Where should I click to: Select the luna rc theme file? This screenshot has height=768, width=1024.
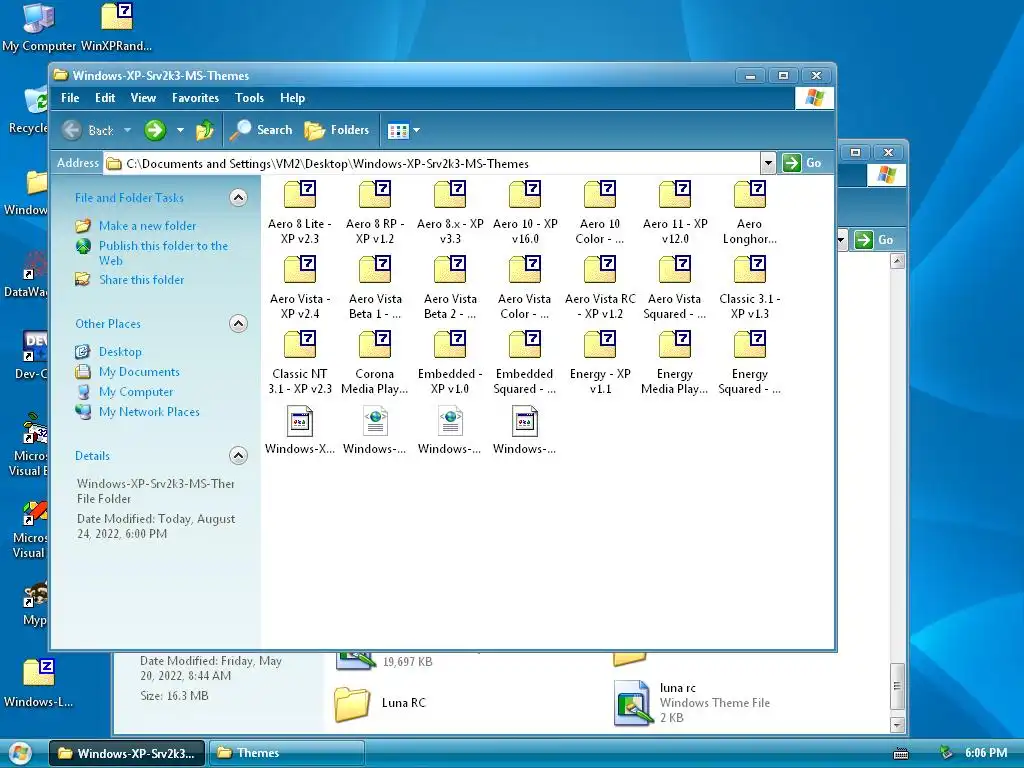click(x=692, y=703)
